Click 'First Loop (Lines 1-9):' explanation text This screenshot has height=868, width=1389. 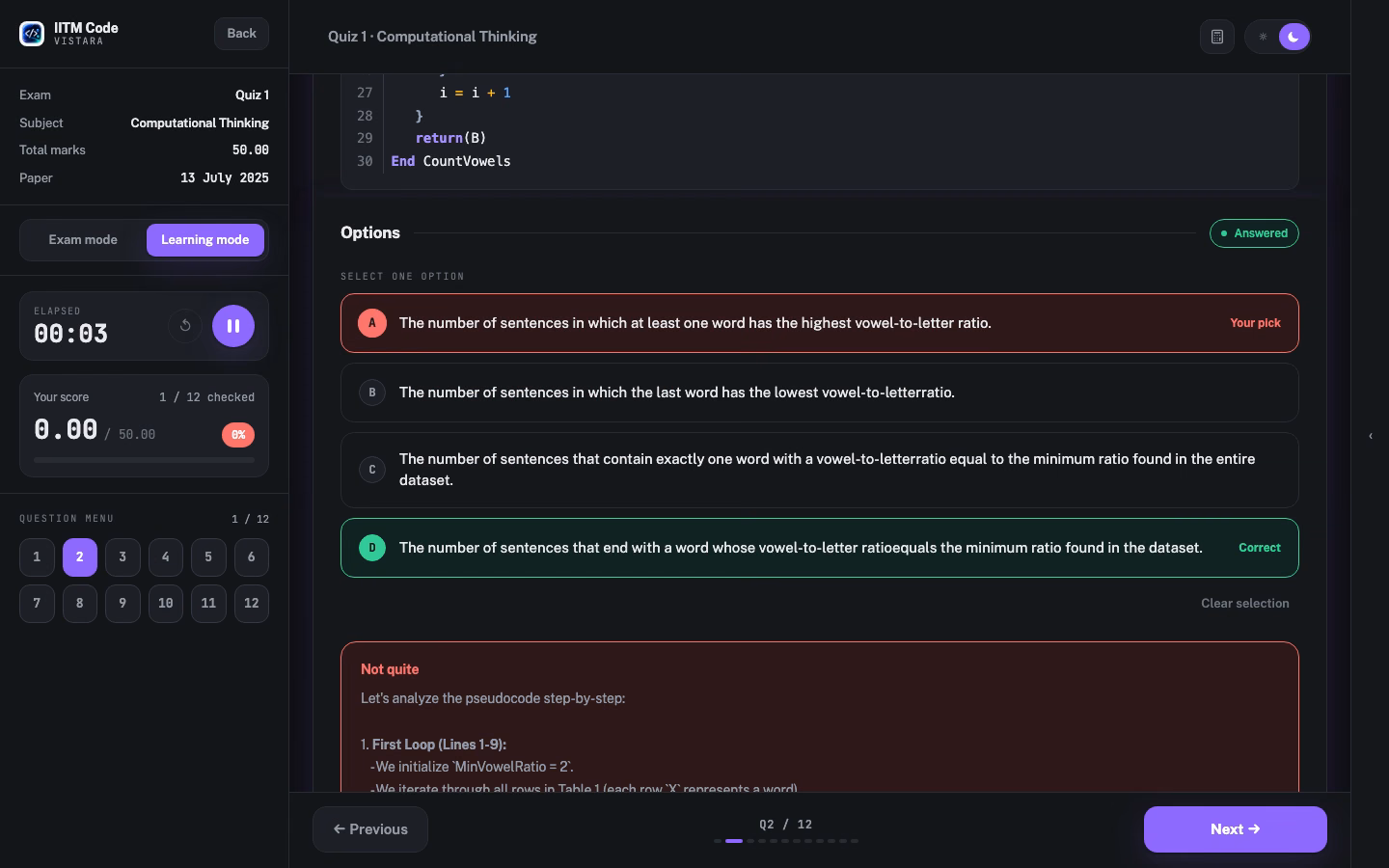point(439,745)
